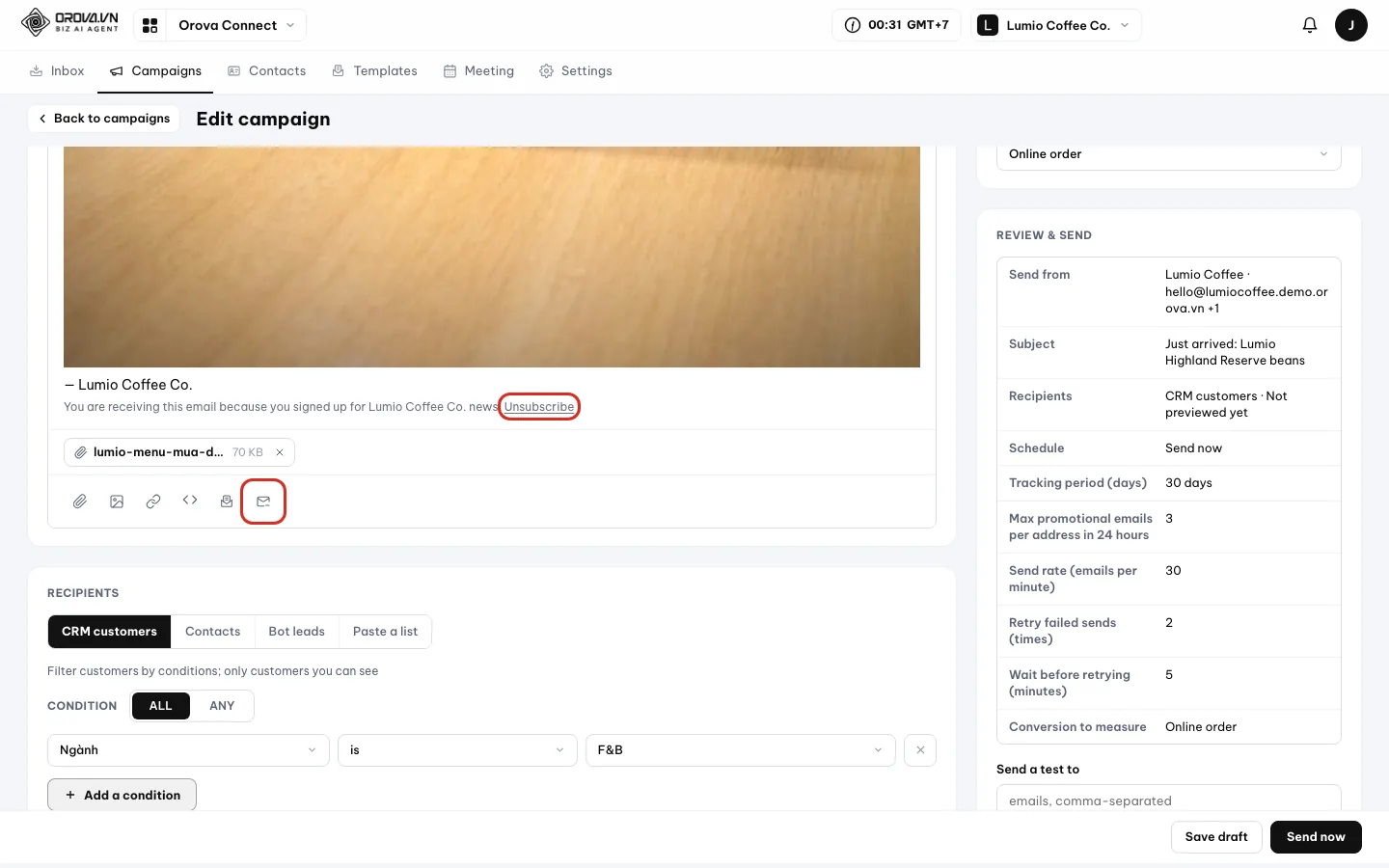Click the insert image icon
The height and width of the screenshot is (868, 1389).
(x=117, y=502)
